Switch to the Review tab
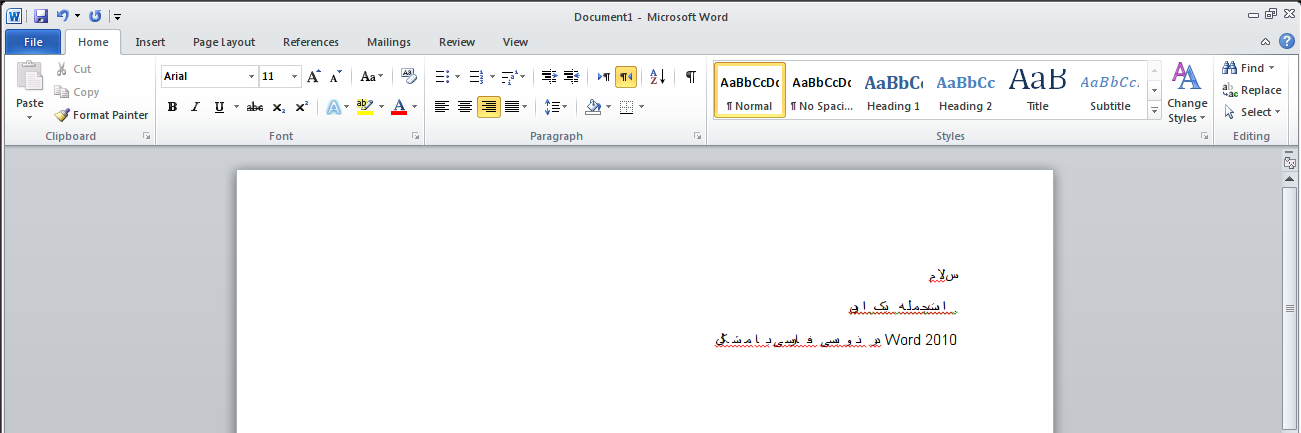 pos(457,42)
